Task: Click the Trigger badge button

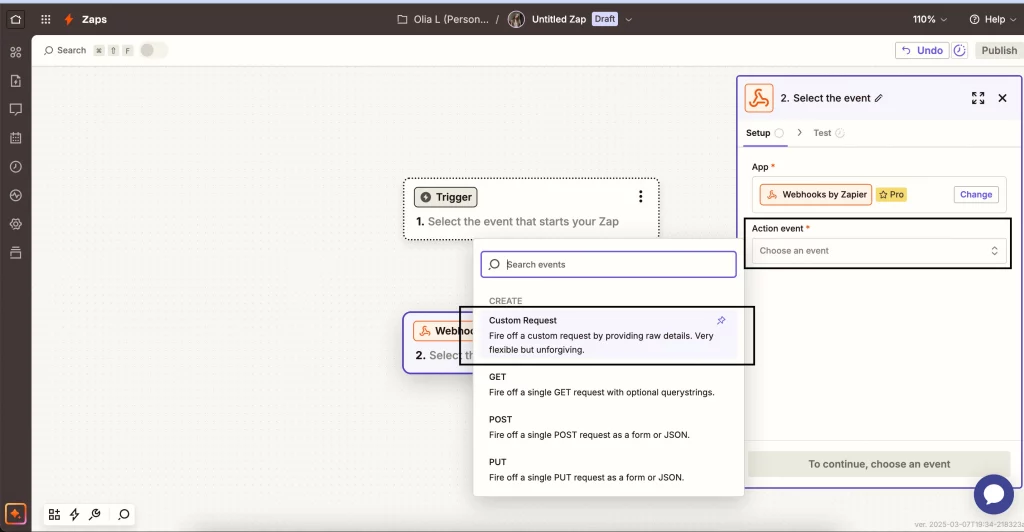Action: tap(445, 197)
